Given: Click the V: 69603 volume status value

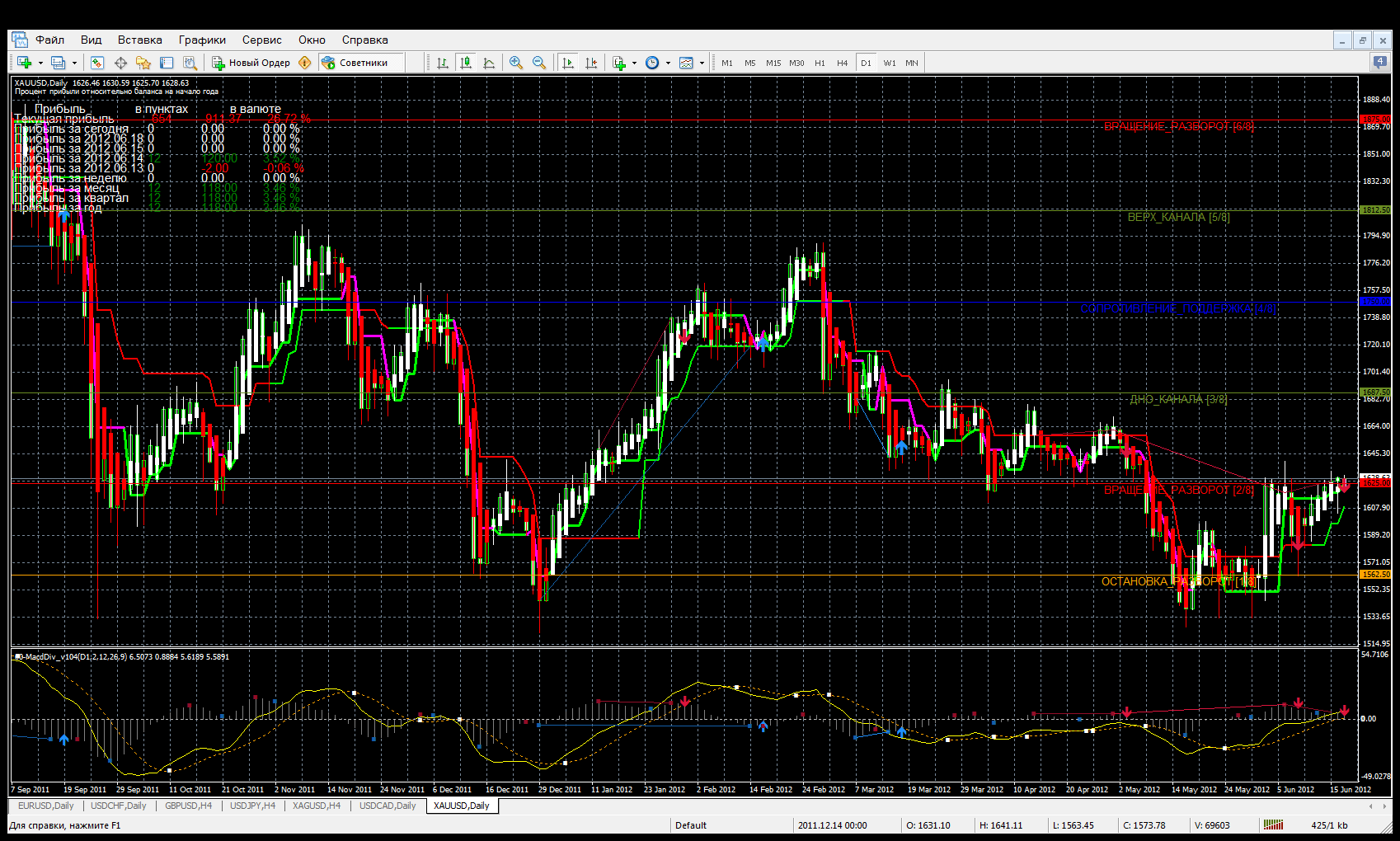Looking at the screenshot, I should [1212, 825].
